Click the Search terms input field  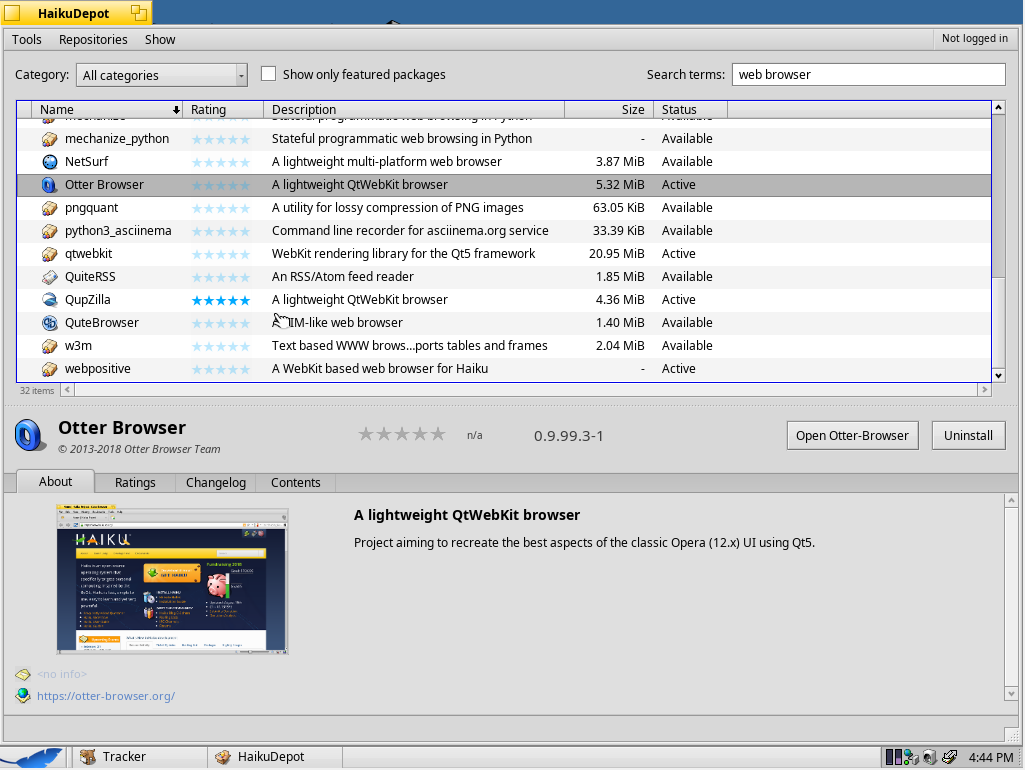(869, 75)
